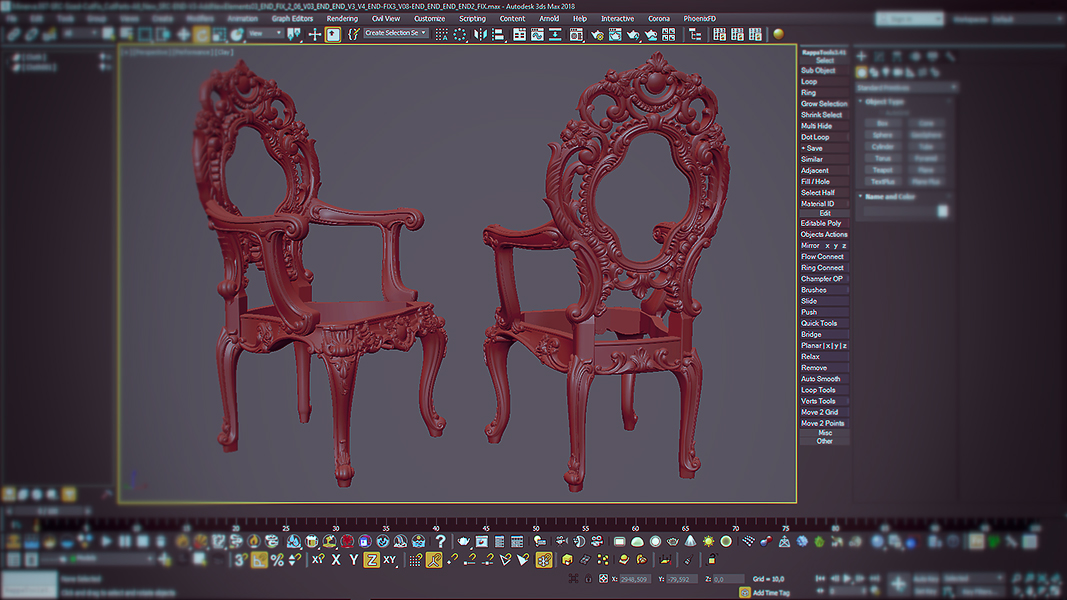Toggle the XY plane constraint button

(x=390, y=560)
